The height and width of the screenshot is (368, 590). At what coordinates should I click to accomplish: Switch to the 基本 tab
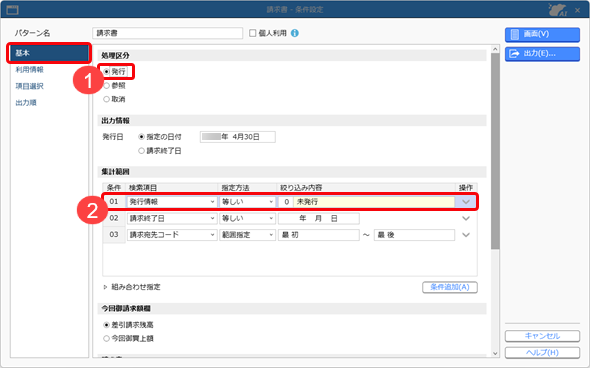tap(49, 53)
